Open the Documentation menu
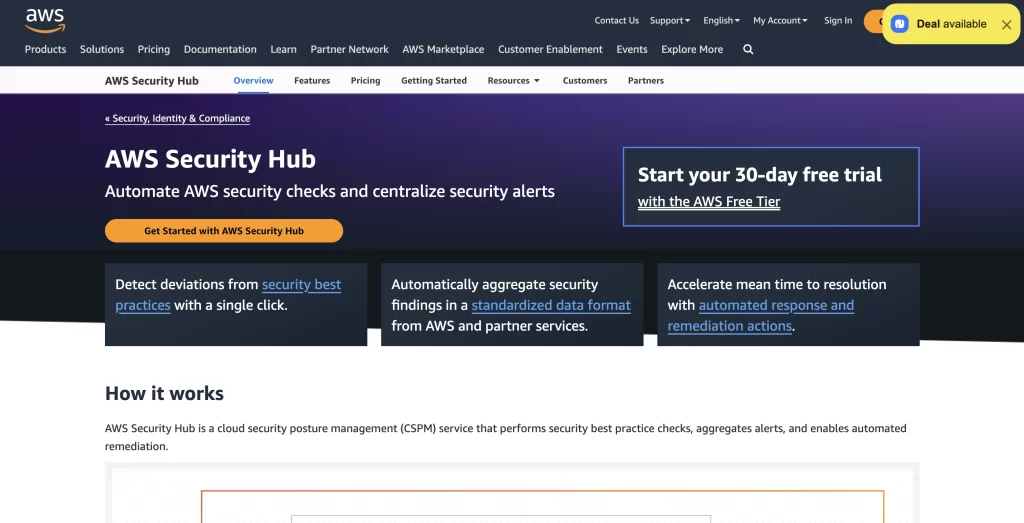The image size is (1024, 523). [x=220, y=49]
